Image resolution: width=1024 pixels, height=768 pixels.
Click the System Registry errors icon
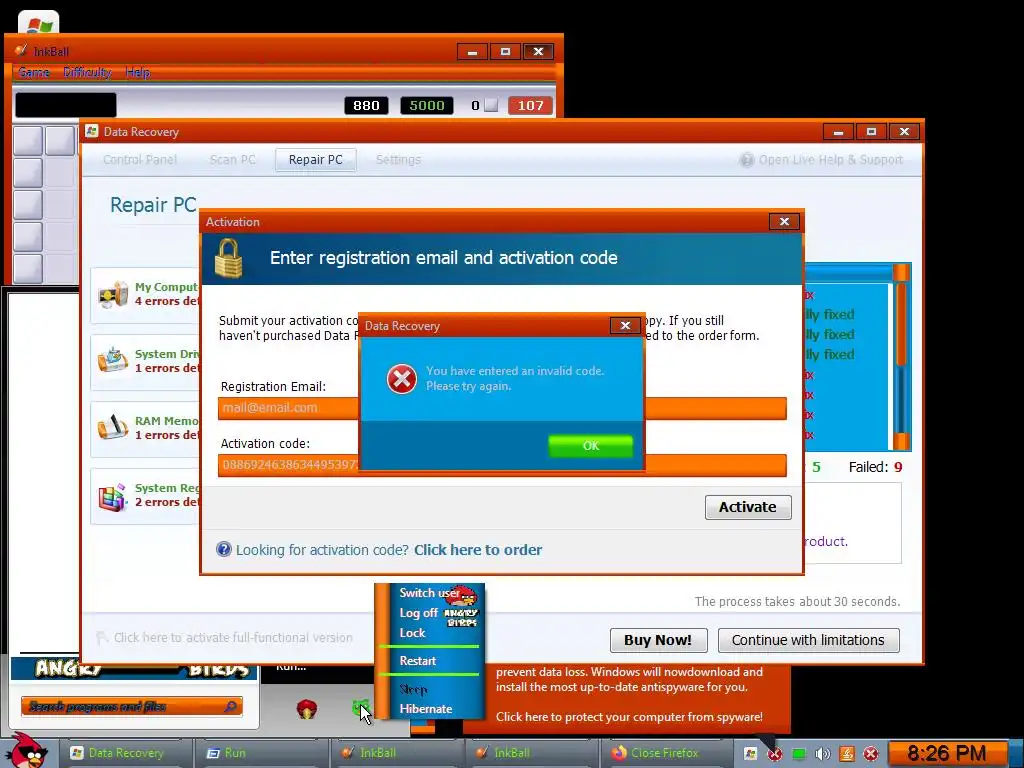coord(112,496)
